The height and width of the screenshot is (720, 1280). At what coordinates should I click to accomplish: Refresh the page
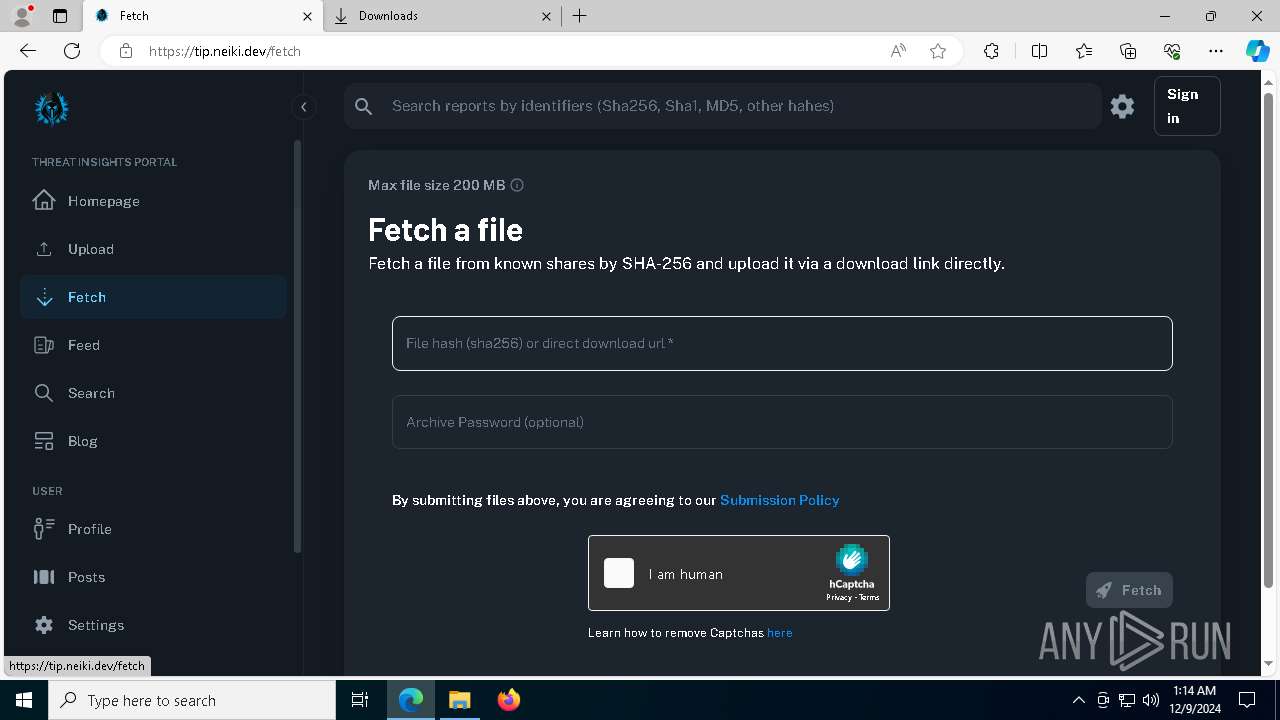(x=72, y=51)
